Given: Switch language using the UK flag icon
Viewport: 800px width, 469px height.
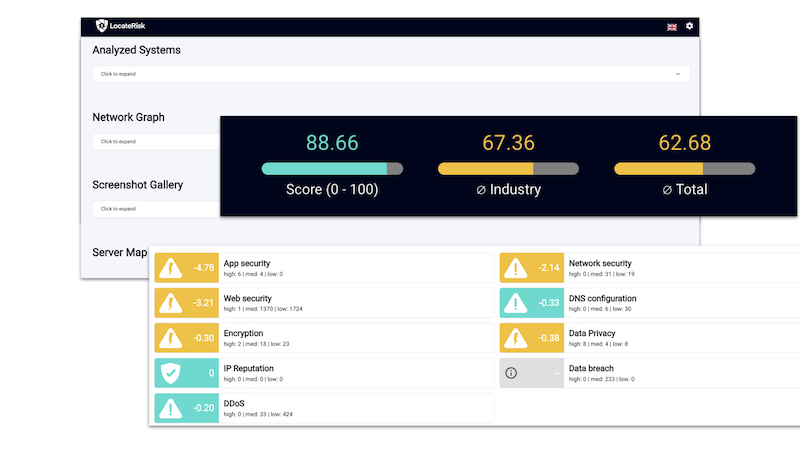Looking at the screenshot, I should 672,26.
